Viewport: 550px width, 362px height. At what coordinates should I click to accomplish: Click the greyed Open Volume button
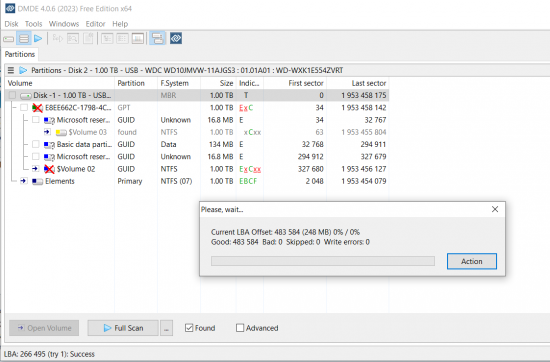click(x=44, y=328)
